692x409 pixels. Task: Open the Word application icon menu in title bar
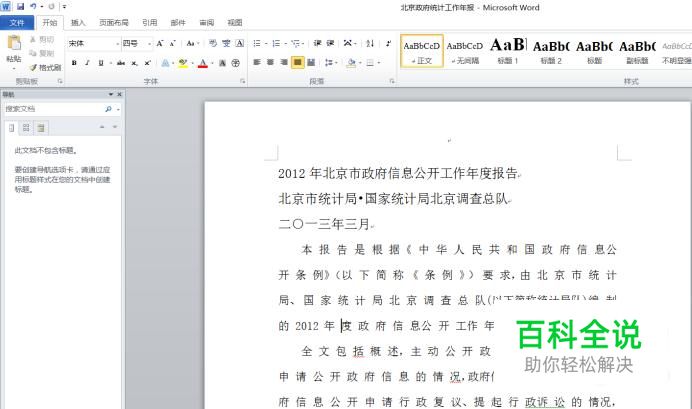click(x=6, y=7)
